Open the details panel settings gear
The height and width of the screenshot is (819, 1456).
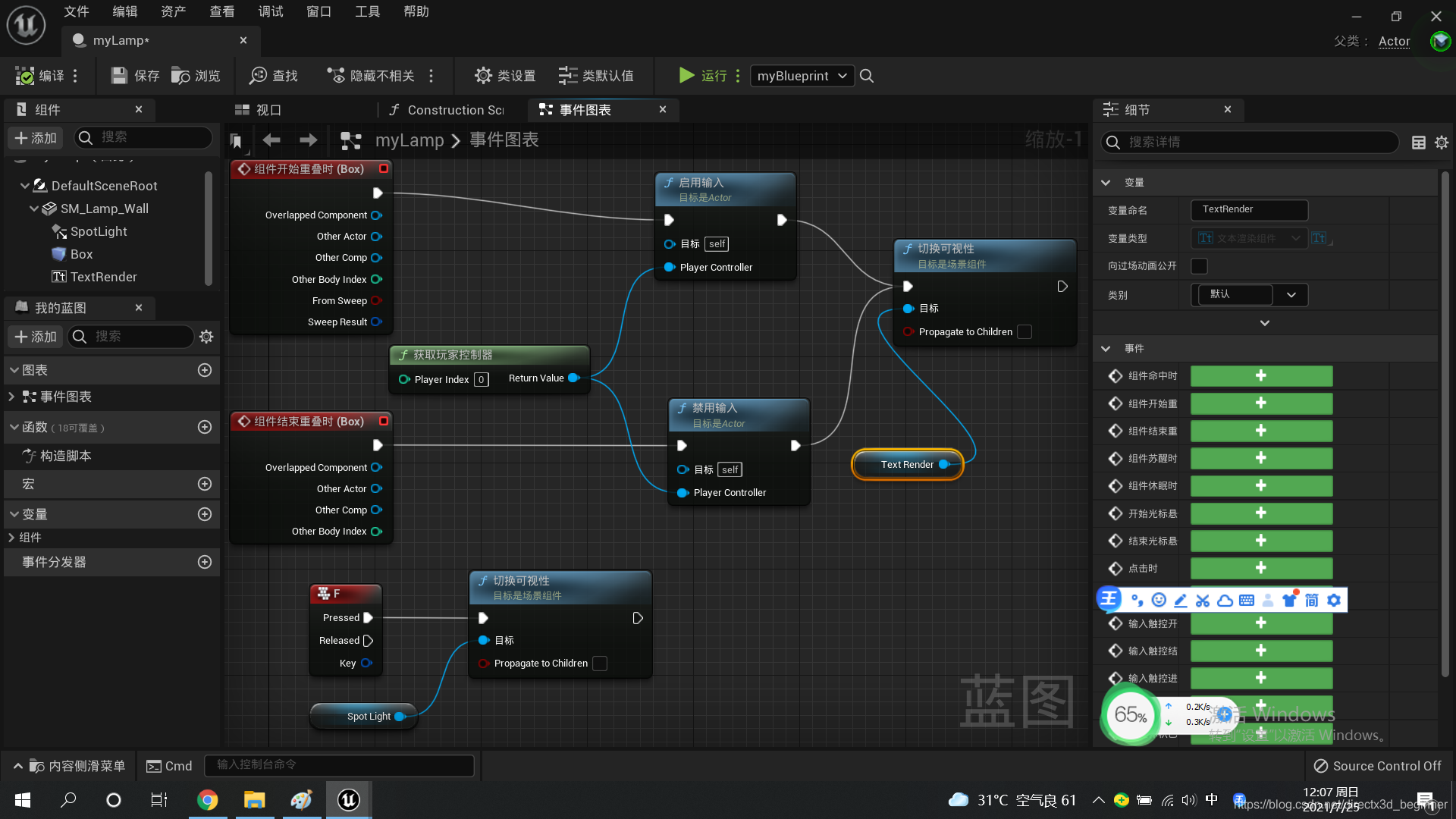[1442, 143]
